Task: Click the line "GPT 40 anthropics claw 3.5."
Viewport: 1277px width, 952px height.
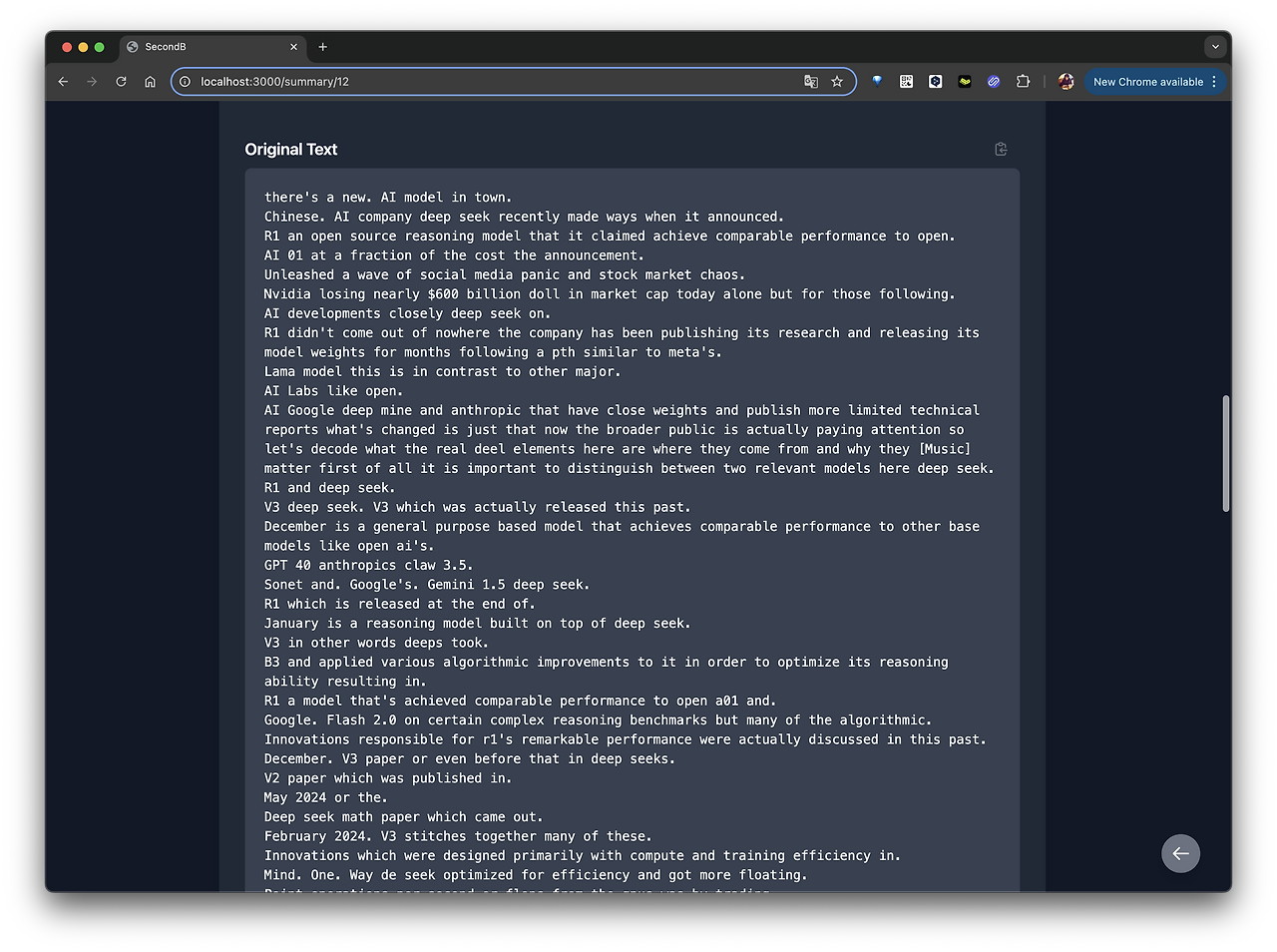Action: point(368,565)
